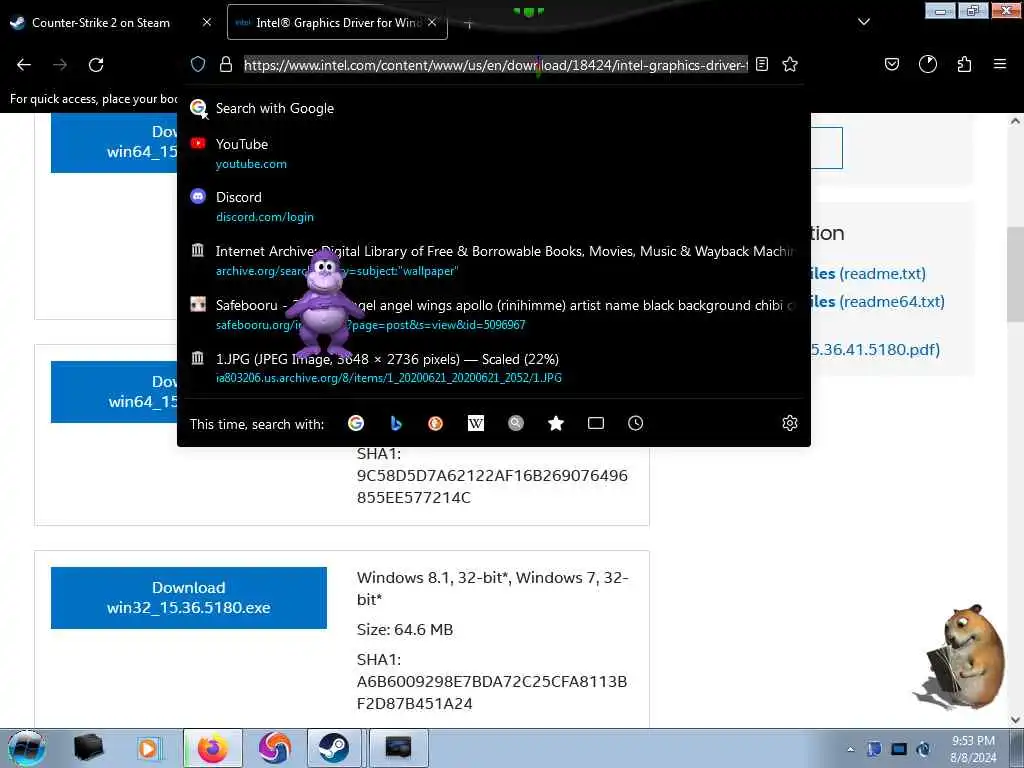
Task: Close the Counter-Strike 2 tab
Action: (x=207, y=22)
